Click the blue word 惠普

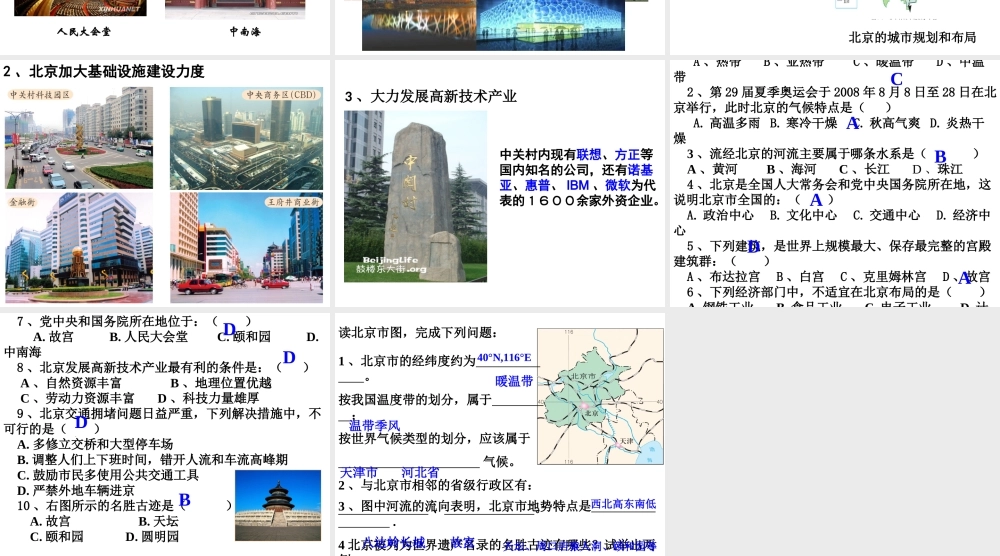537,185
